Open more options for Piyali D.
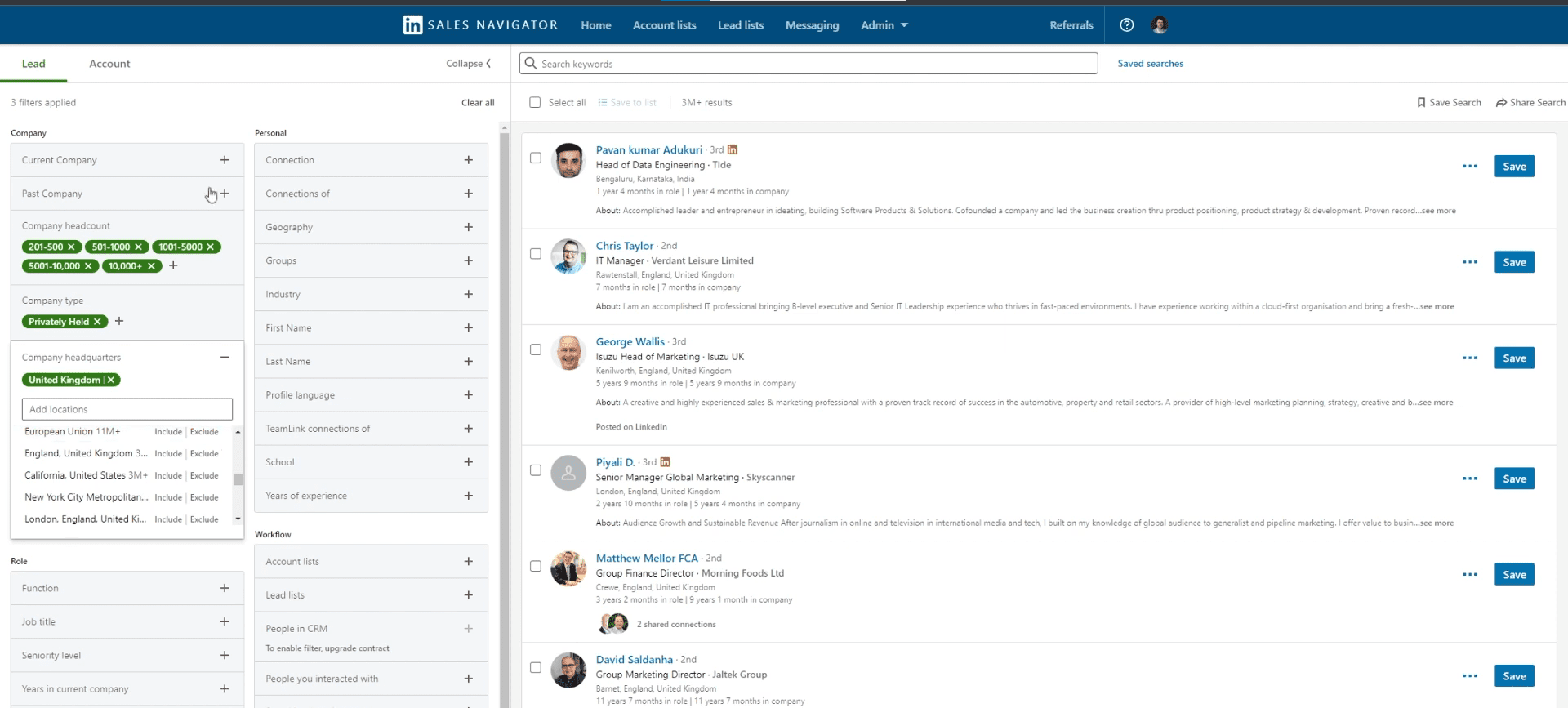The height and width of the screenshot is (708, 1568). click(1470, 479)
